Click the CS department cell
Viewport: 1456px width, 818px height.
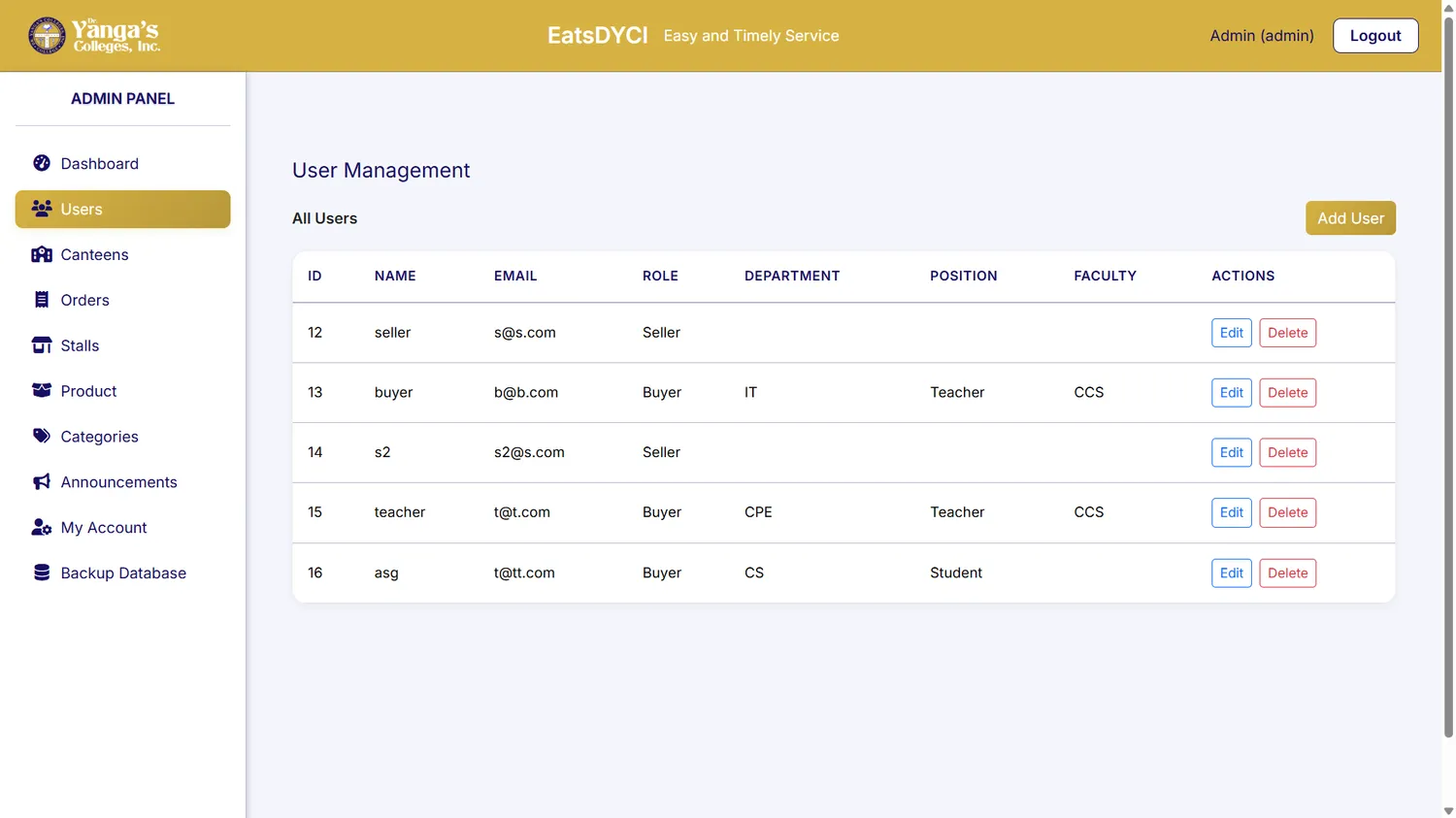click(x=754, y=573)
